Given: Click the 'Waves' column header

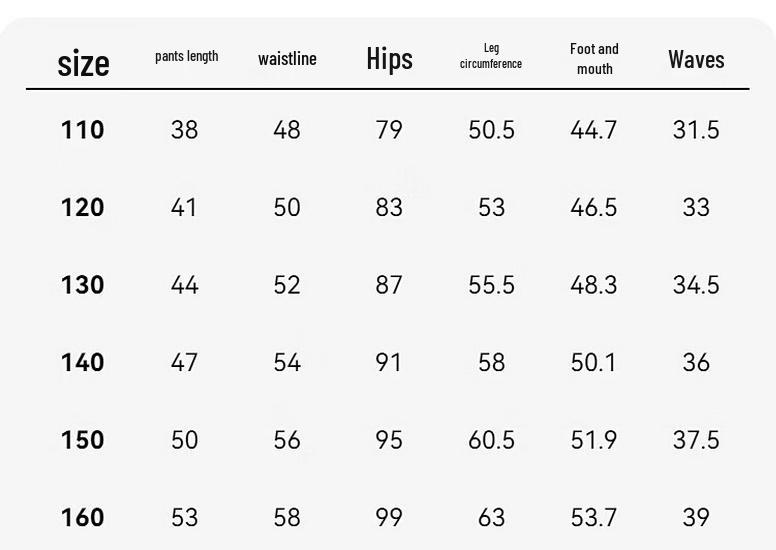Looking at the screenshot, I should (x=696, y=59).
